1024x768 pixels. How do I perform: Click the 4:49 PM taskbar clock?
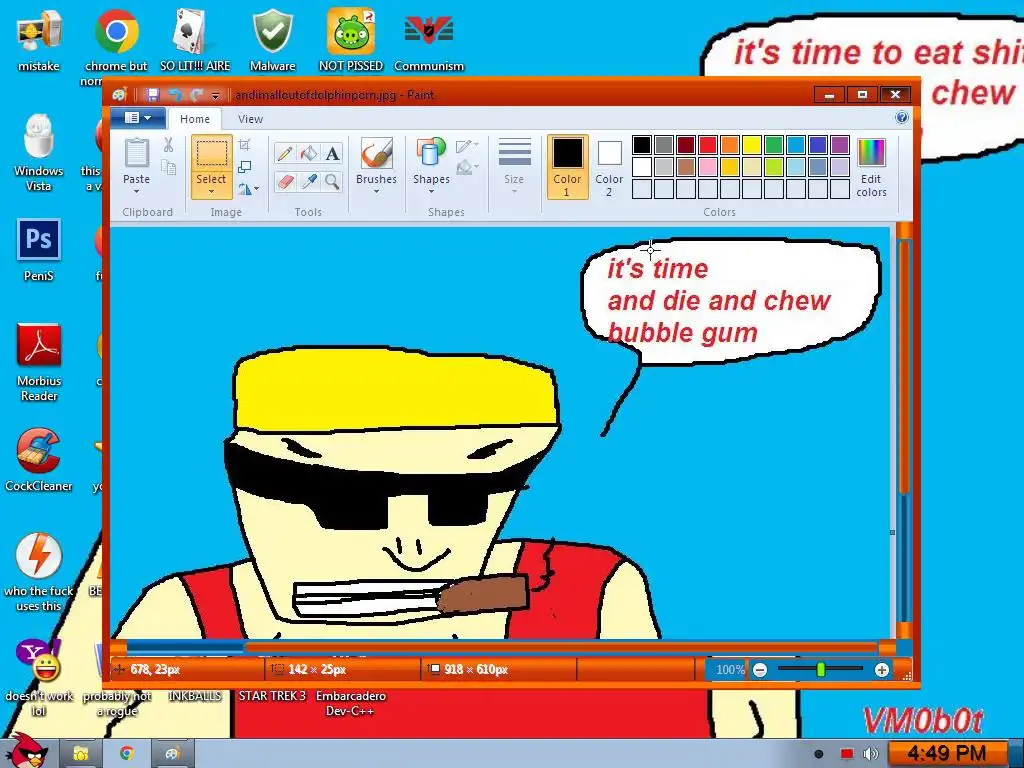click(946, 754)
